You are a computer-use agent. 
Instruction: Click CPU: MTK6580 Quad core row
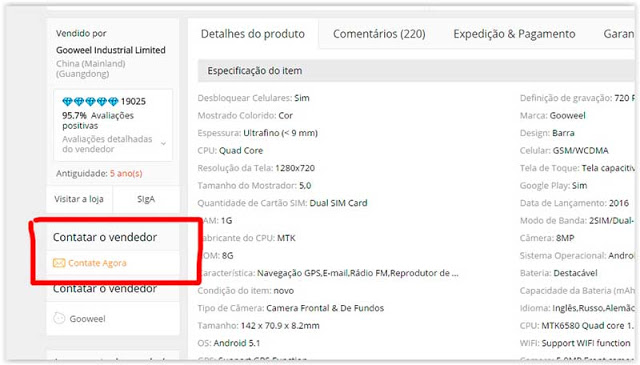click(577, 326)
